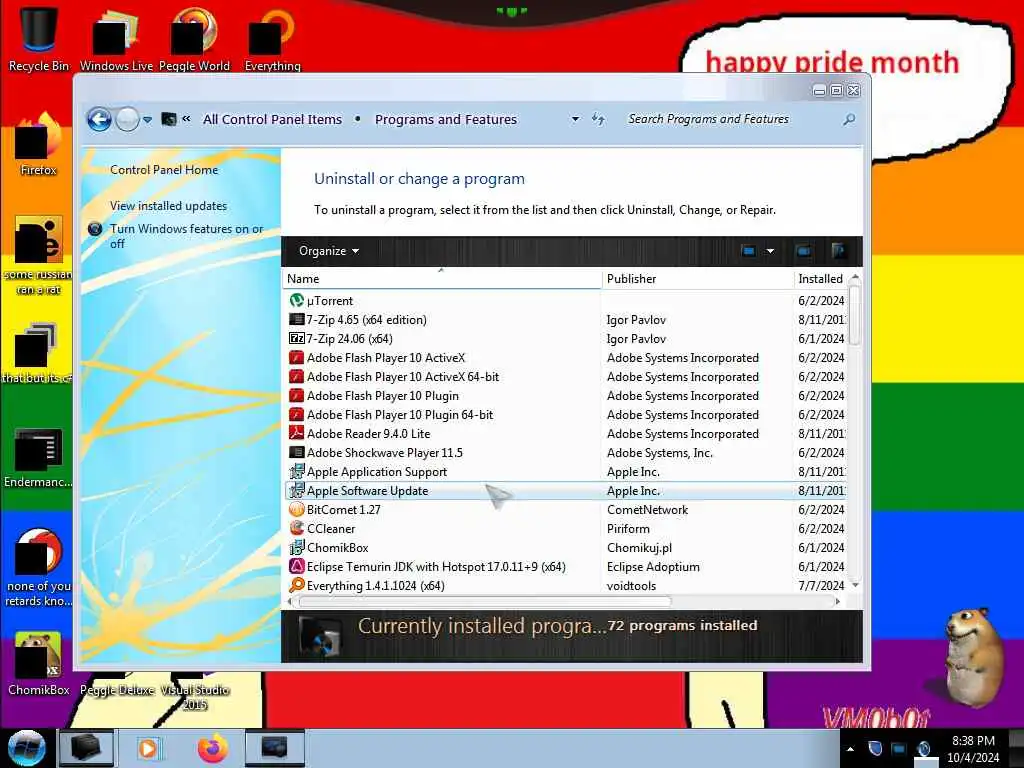Click the refresh button in address bar
Viewport: 1024px width, 768px height.
point(598,119)
